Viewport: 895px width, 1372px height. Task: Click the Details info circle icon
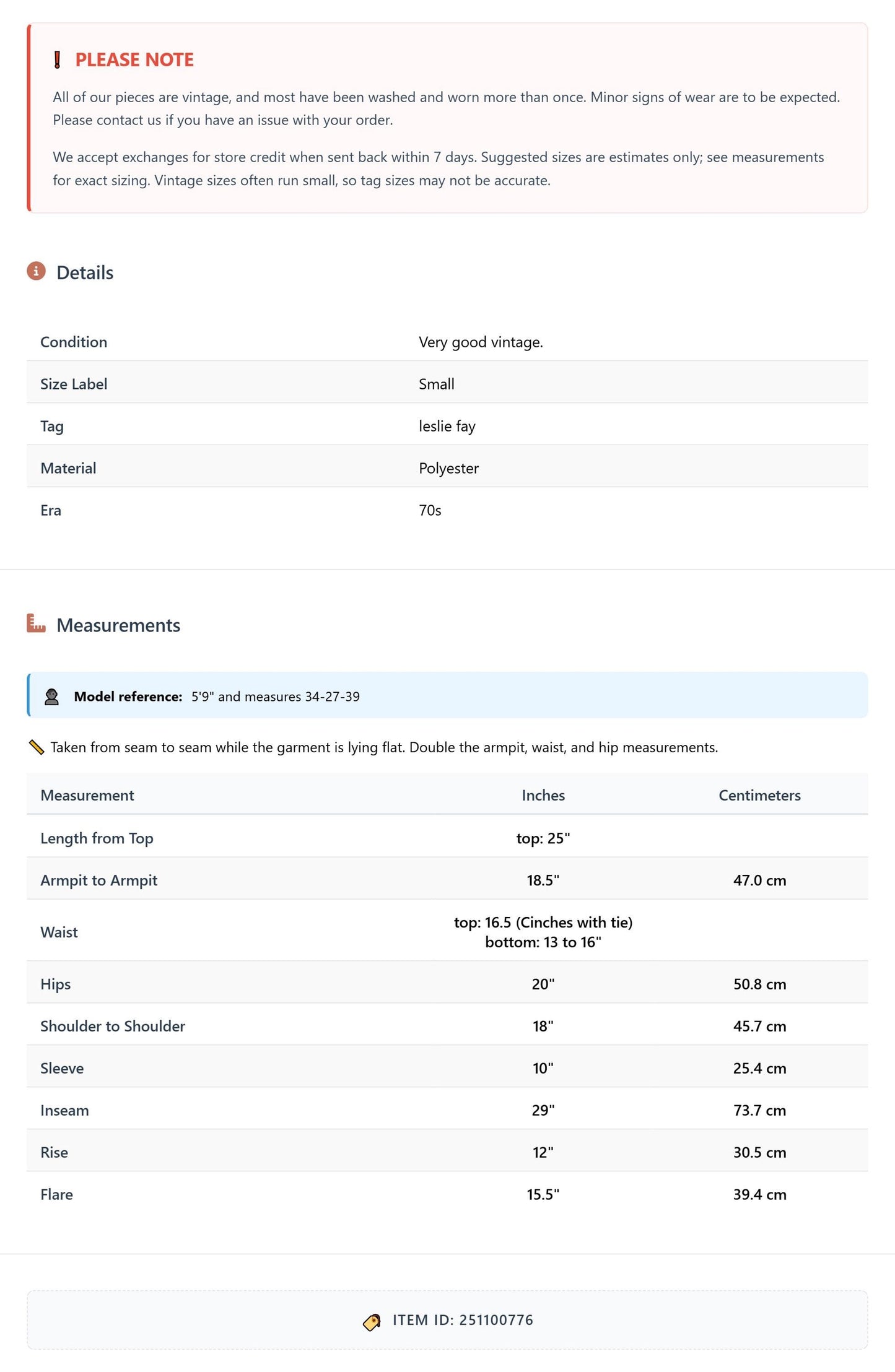point(37,271)
